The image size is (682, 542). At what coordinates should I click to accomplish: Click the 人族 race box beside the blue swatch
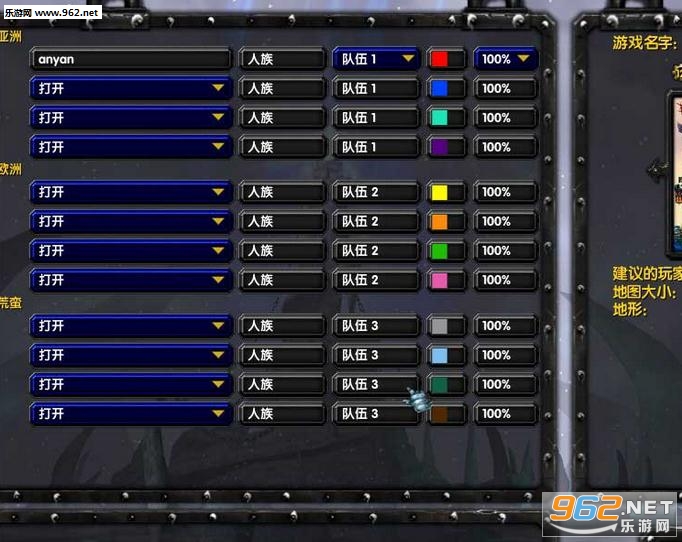tap(282, 88)
